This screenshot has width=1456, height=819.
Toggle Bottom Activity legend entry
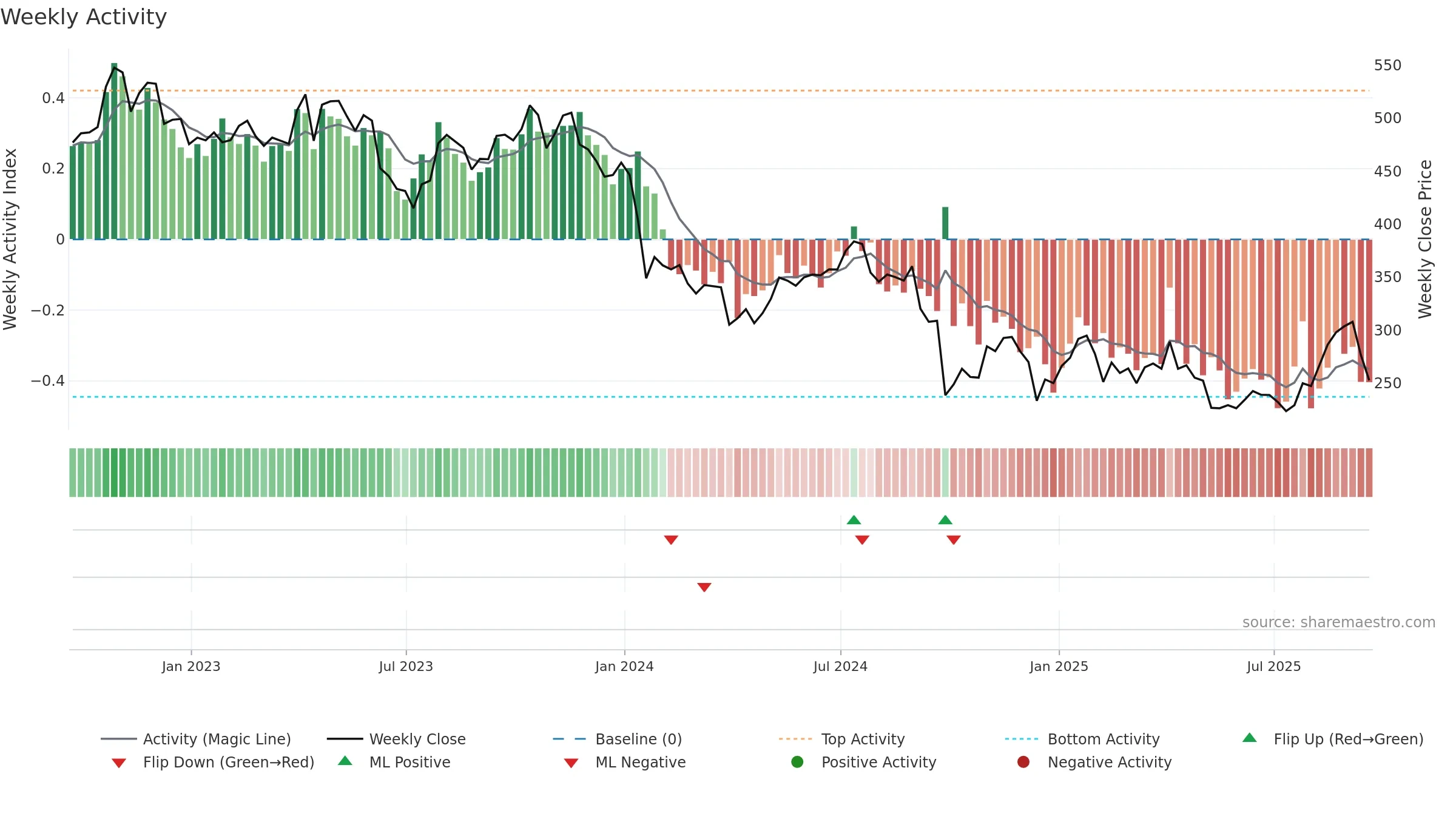(1082, 739)
